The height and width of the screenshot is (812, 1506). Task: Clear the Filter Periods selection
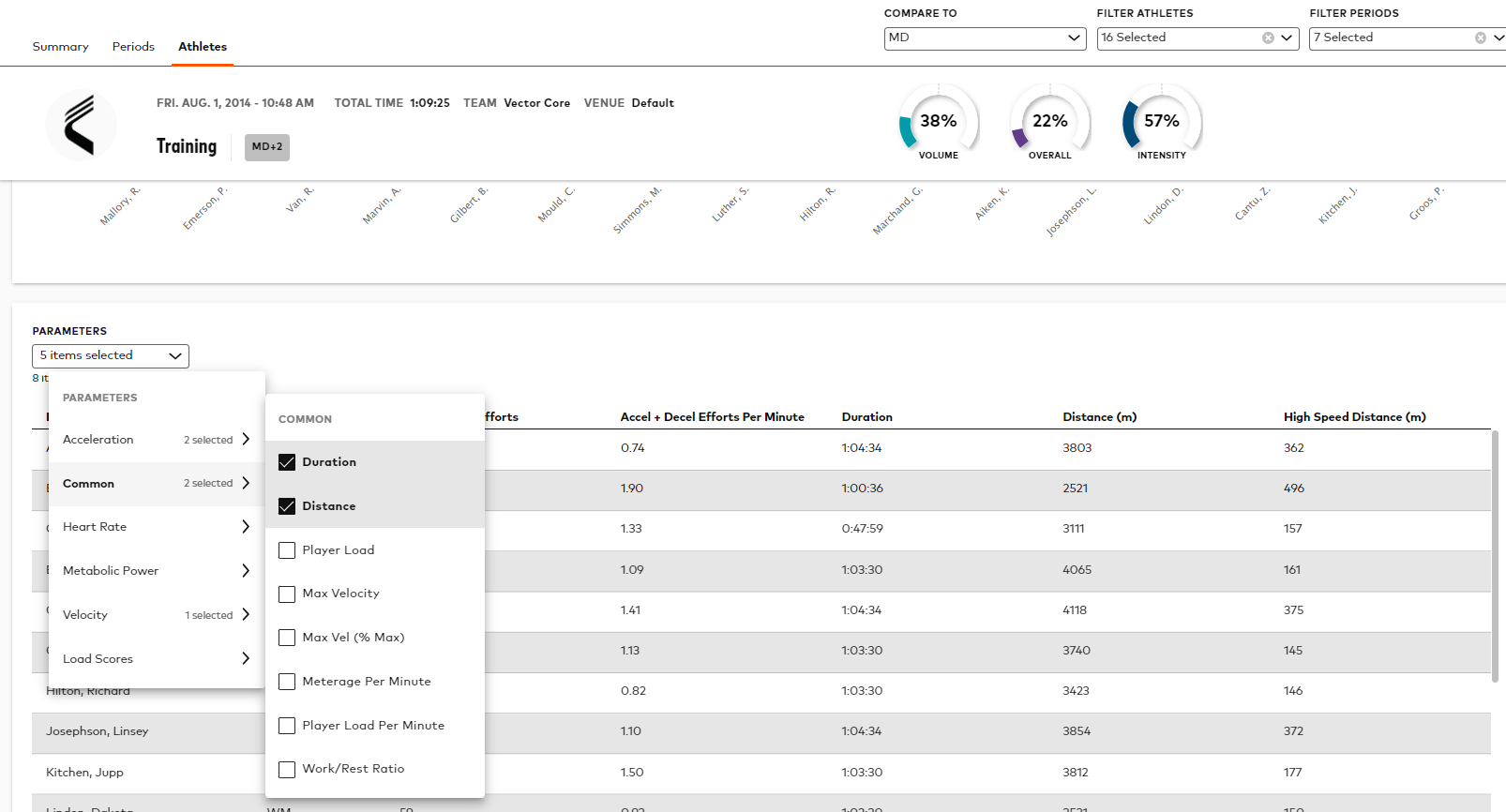tap(1481, 38)
